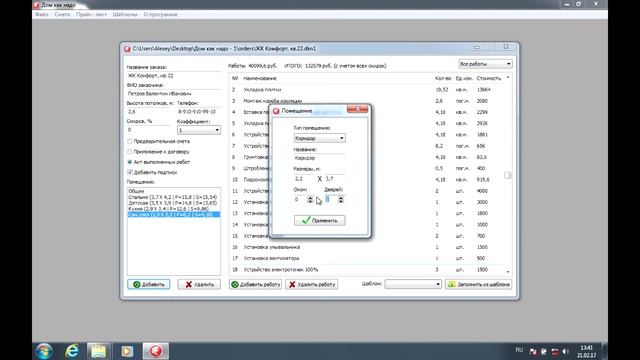Select row 18 Устройство электроточек 100%
The width and height of the screenshot is (640, 360).
click(367, 270)
